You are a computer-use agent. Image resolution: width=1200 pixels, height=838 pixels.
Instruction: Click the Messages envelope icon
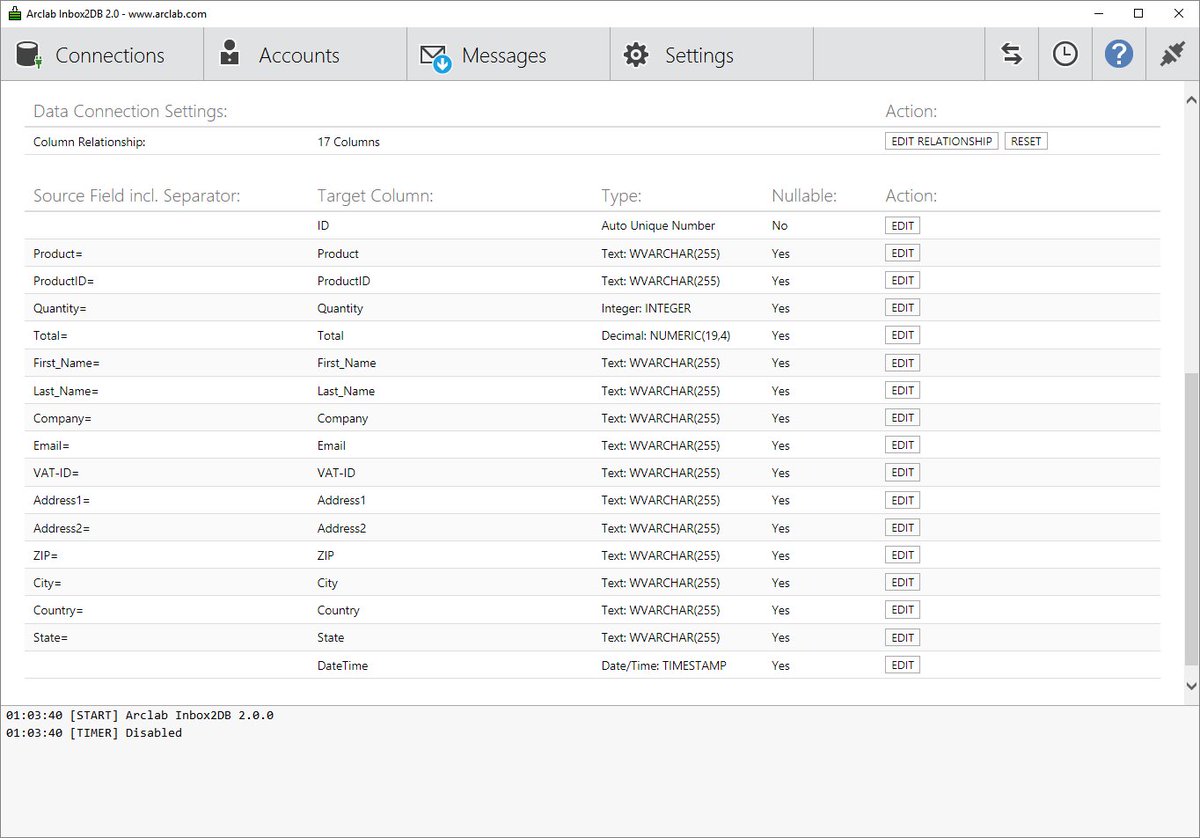point(434,55)
